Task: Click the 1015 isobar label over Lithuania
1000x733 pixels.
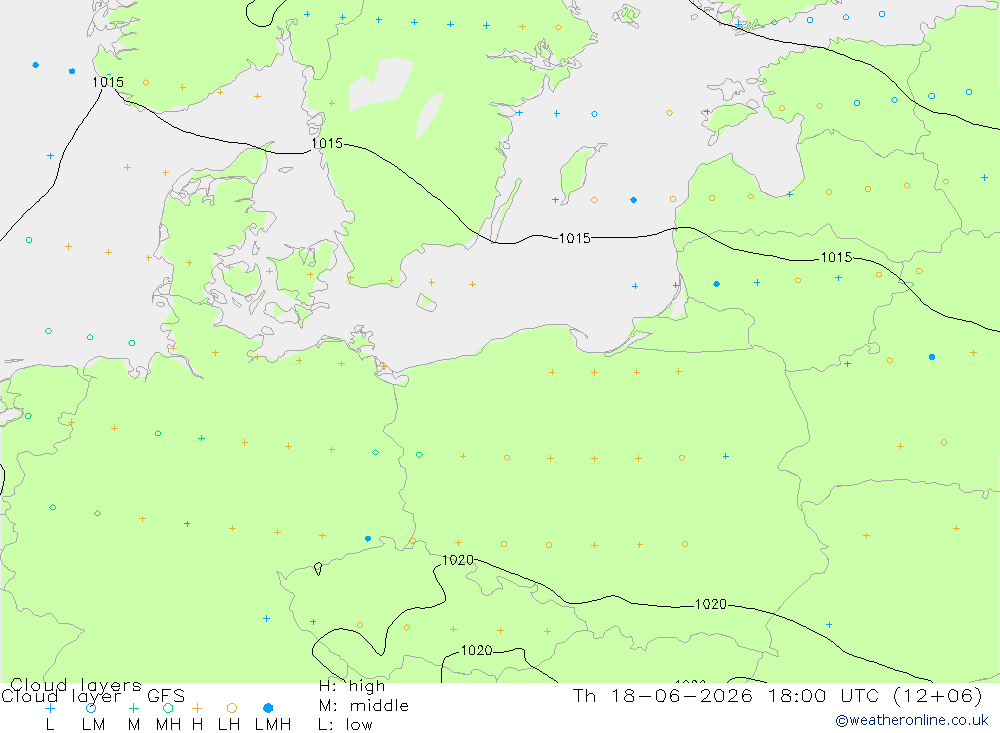Action: coord(836,257)
